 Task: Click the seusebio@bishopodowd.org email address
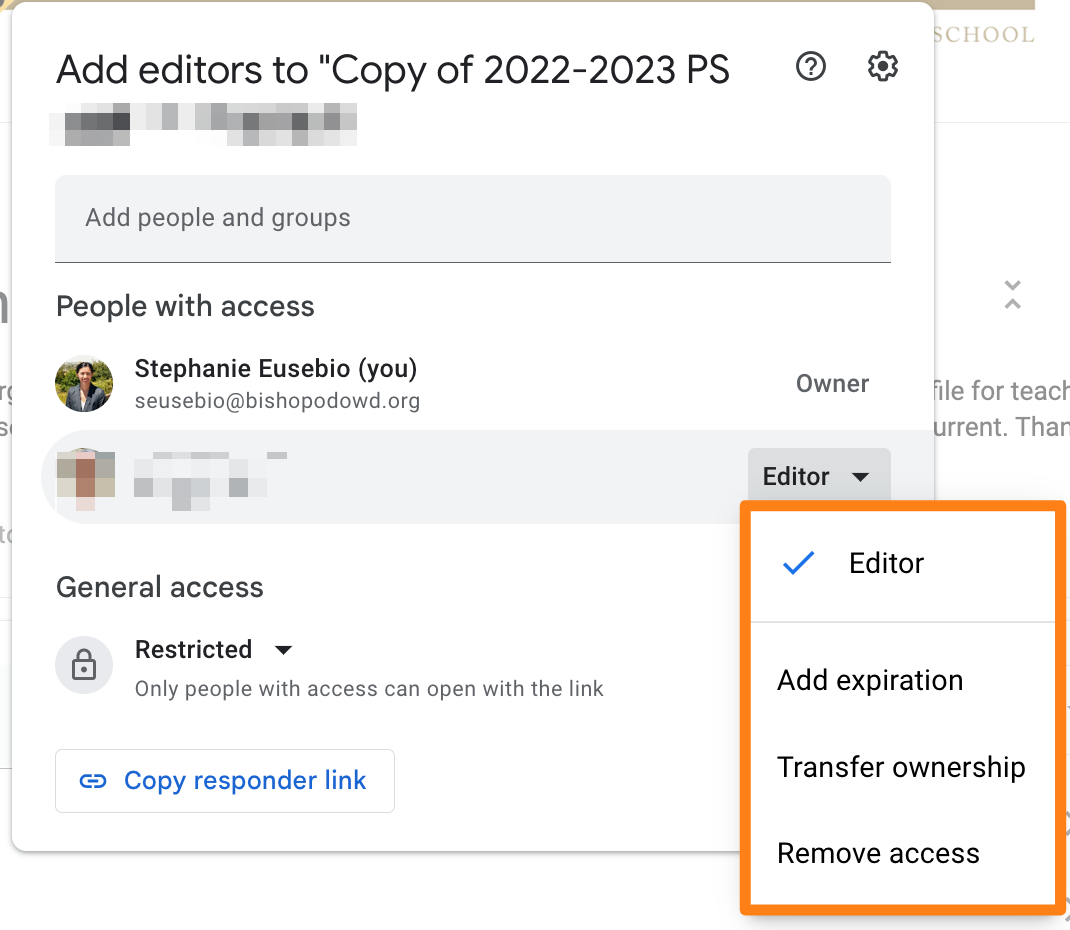[277, 402]
